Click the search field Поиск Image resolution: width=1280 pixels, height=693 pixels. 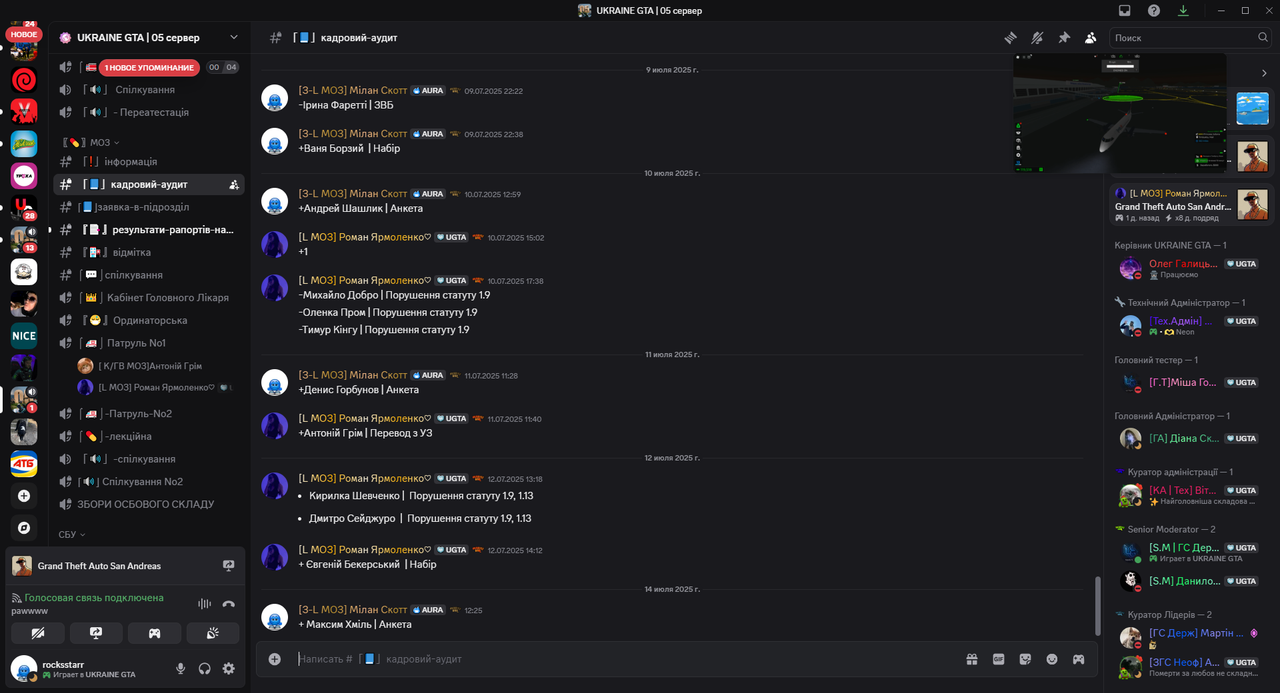[x=1190, y=37]
